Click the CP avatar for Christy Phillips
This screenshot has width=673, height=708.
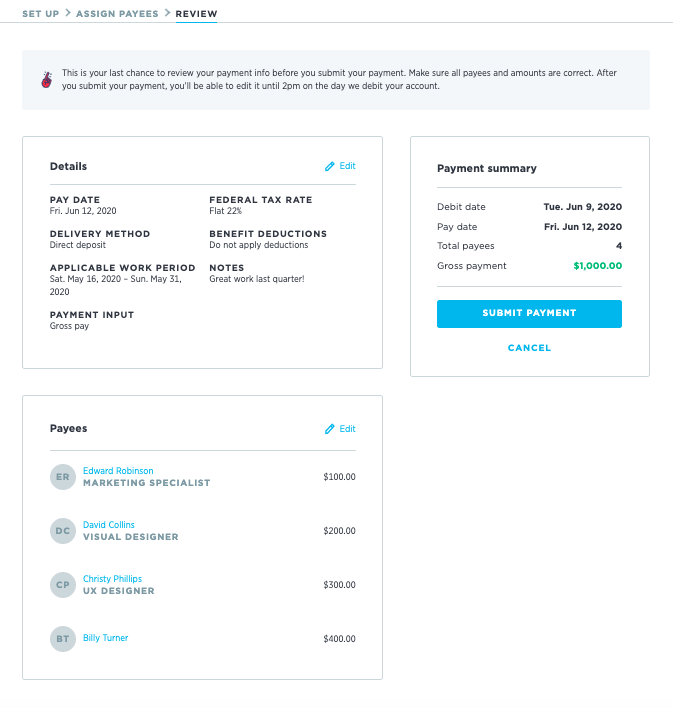63,585
